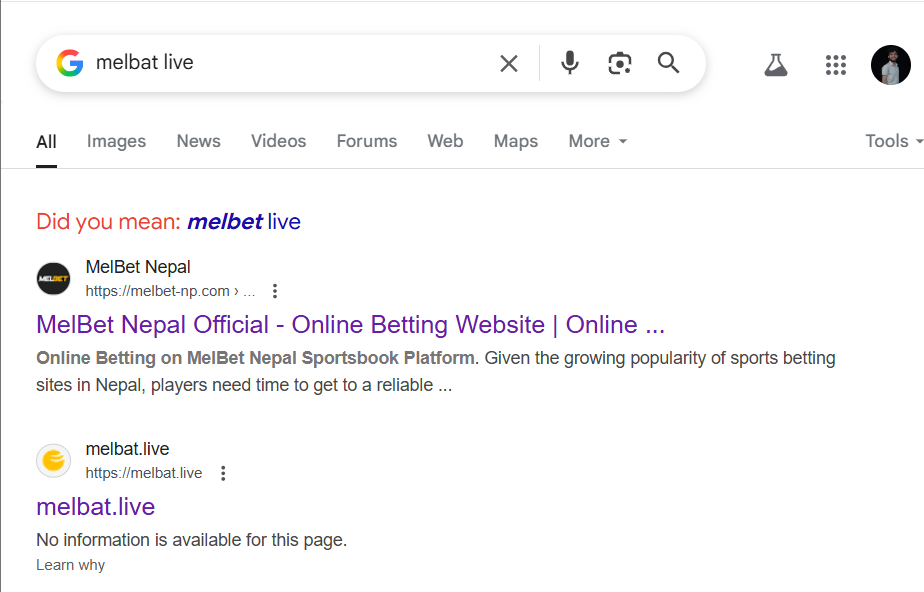Switch to the News tab

click(199, 141)
